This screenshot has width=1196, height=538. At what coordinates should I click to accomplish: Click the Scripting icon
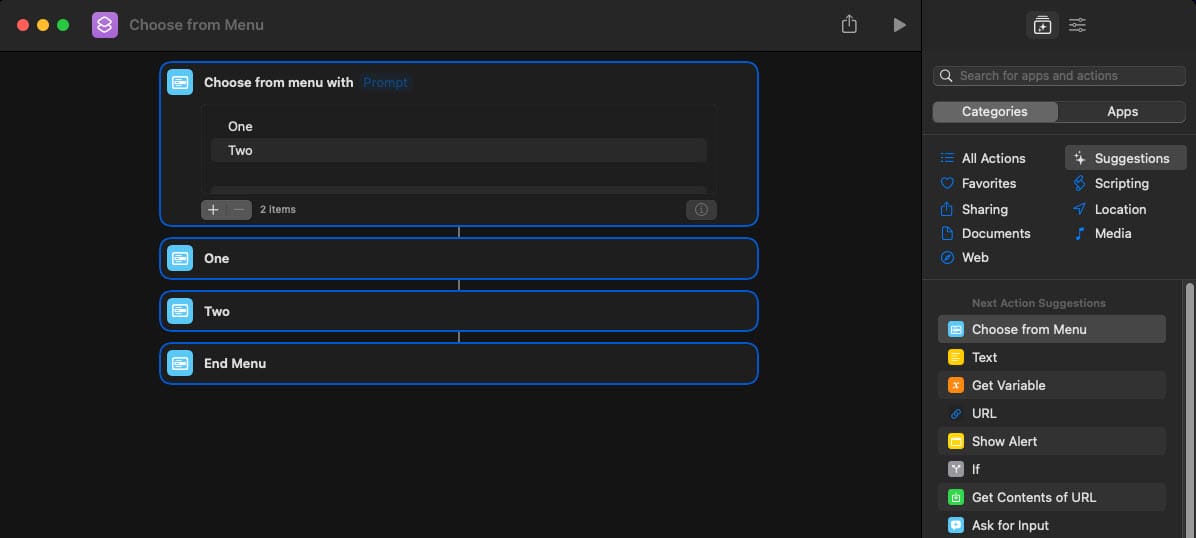1079,183
